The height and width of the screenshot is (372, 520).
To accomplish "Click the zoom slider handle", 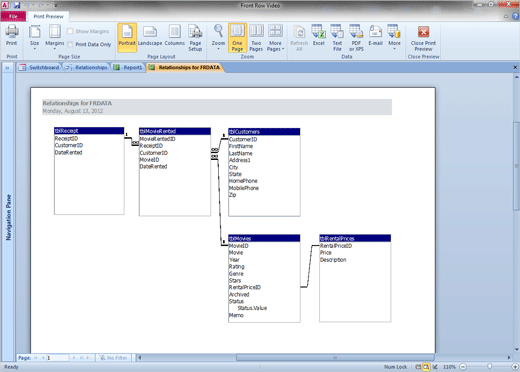I will 489,367.
